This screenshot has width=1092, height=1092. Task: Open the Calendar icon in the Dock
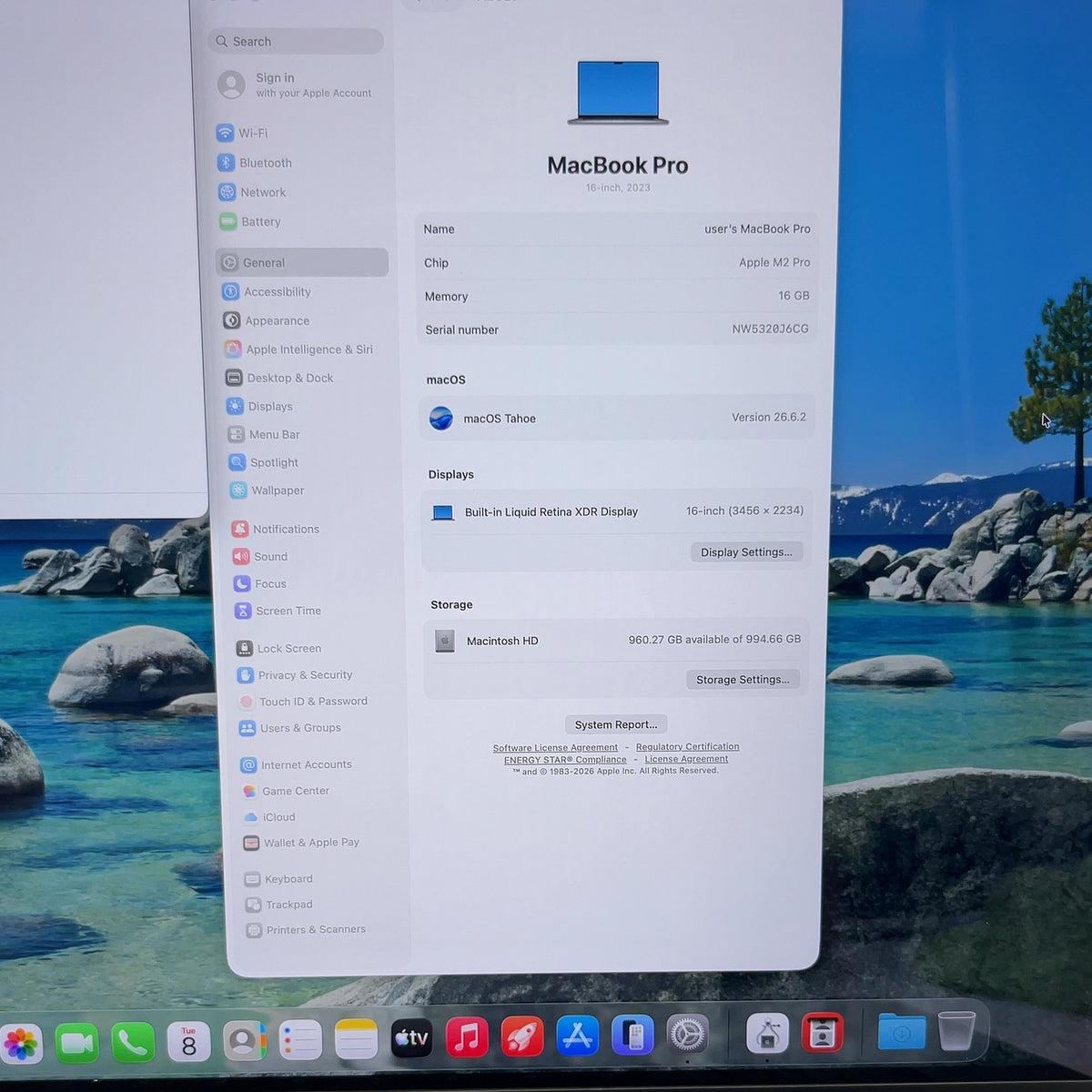pos(188,1042)
